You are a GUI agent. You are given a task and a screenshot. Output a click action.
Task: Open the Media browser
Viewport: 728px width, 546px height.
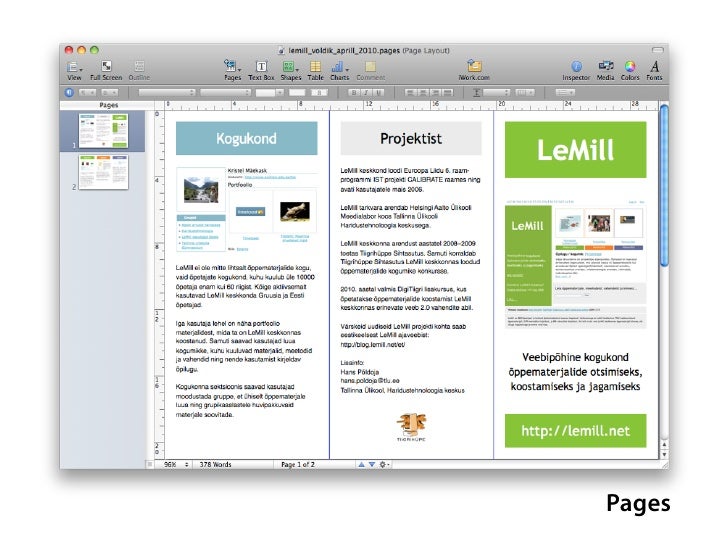[x=605, y=71]
